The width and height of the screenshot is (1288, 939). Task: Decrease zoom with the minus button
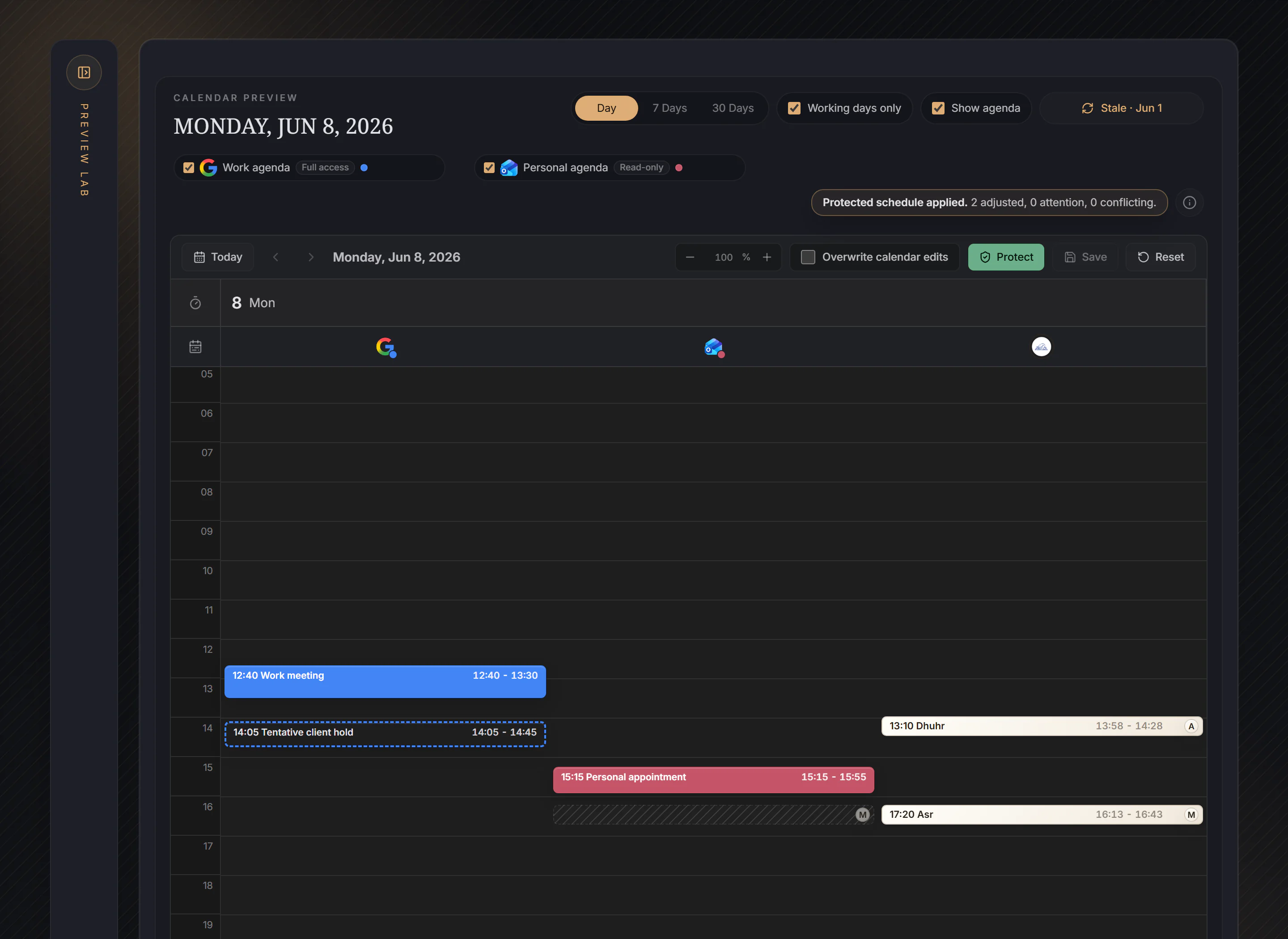click(690, 258)
